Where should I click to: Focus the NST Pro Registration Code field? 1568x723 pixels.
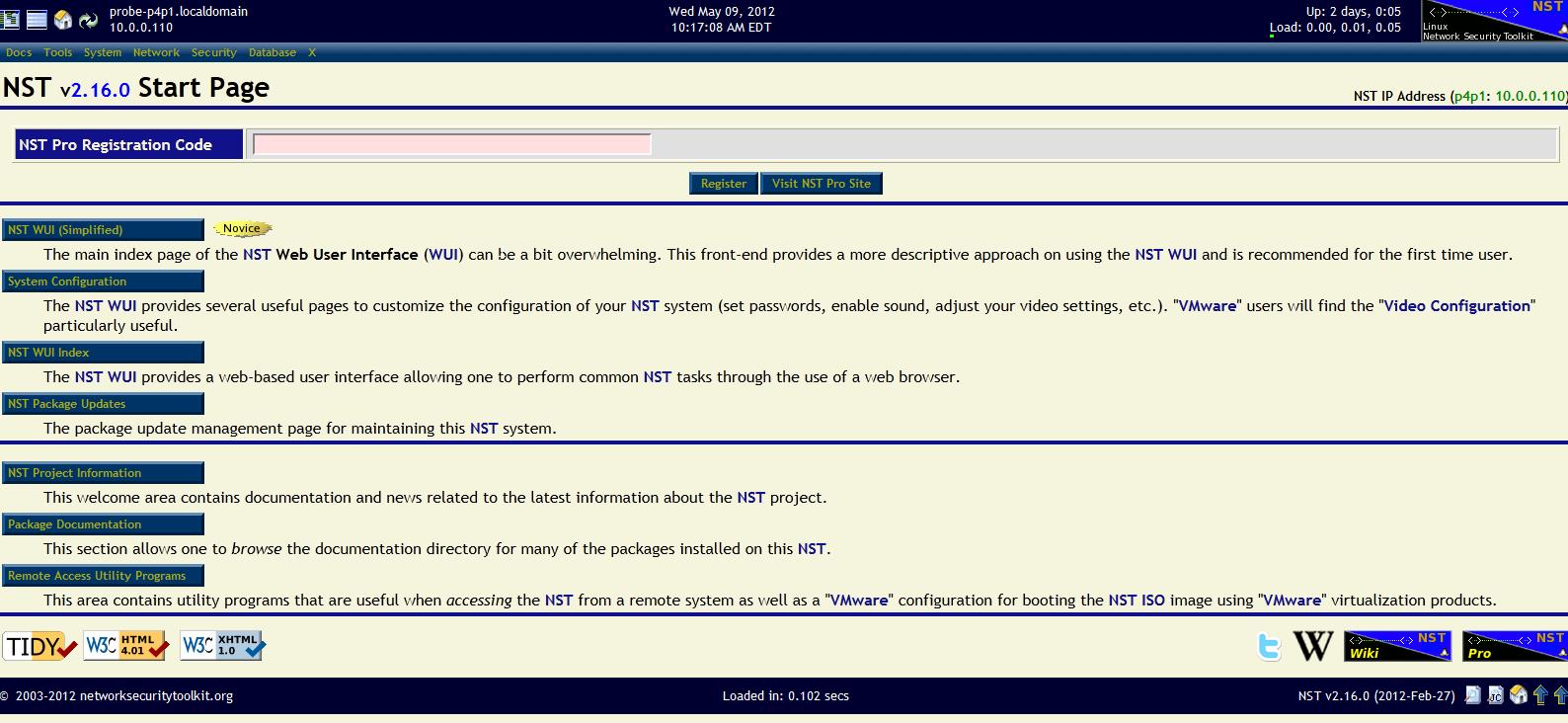[452, 144]
